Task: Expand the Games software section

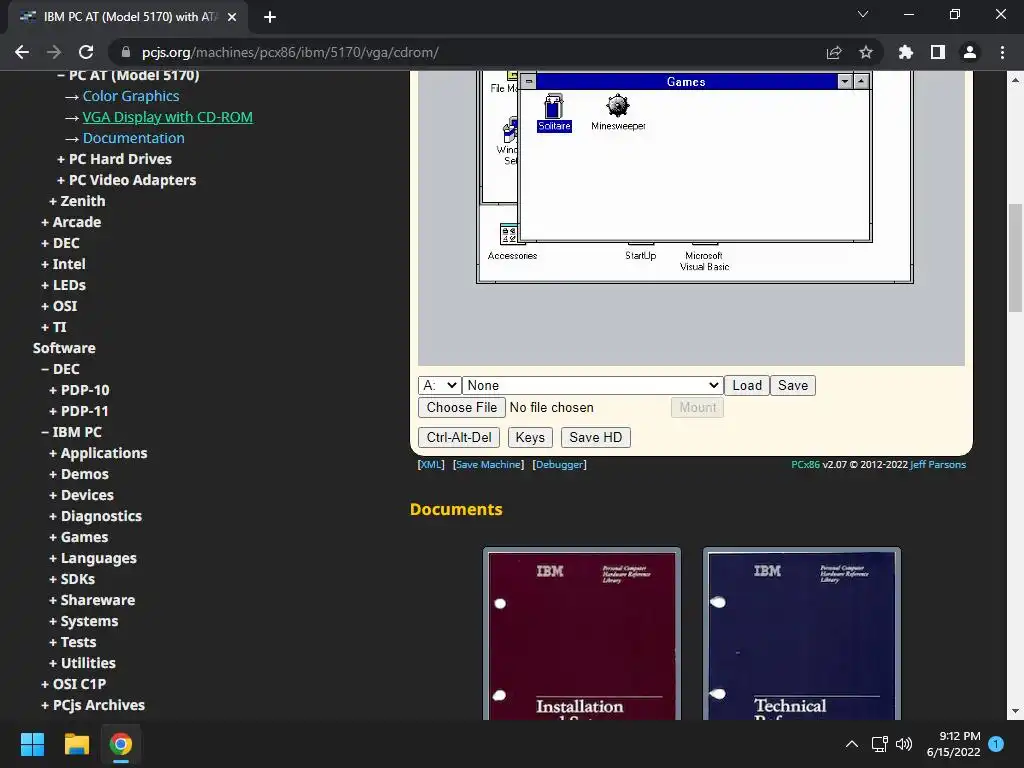Action: tap(79, 537)
